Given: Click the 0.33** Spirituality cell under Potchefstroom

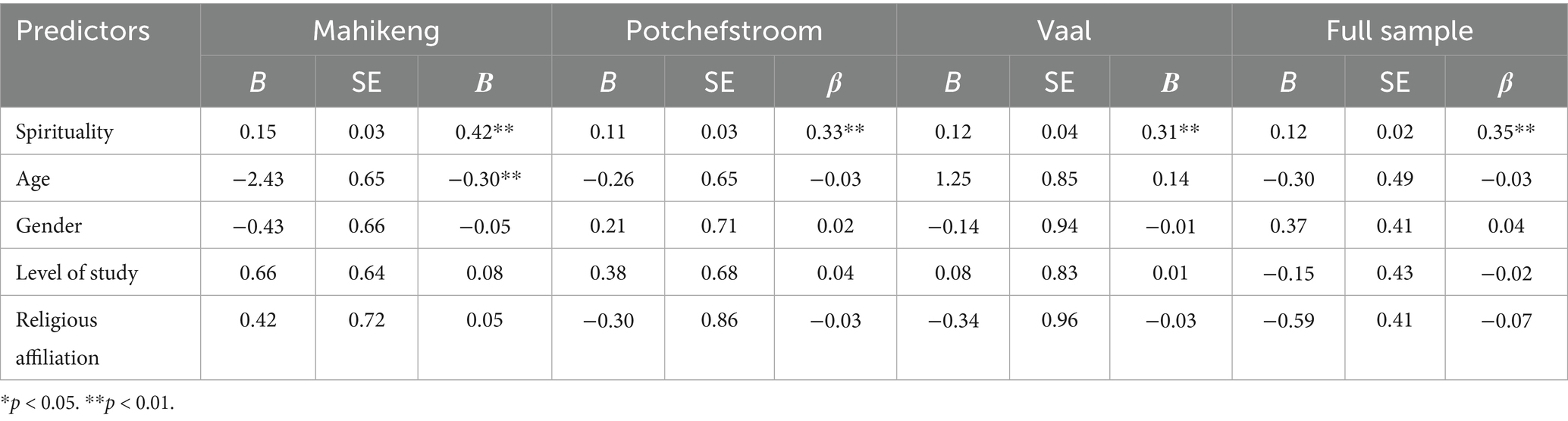Looking at the screenshot, I should coord(834,132).
